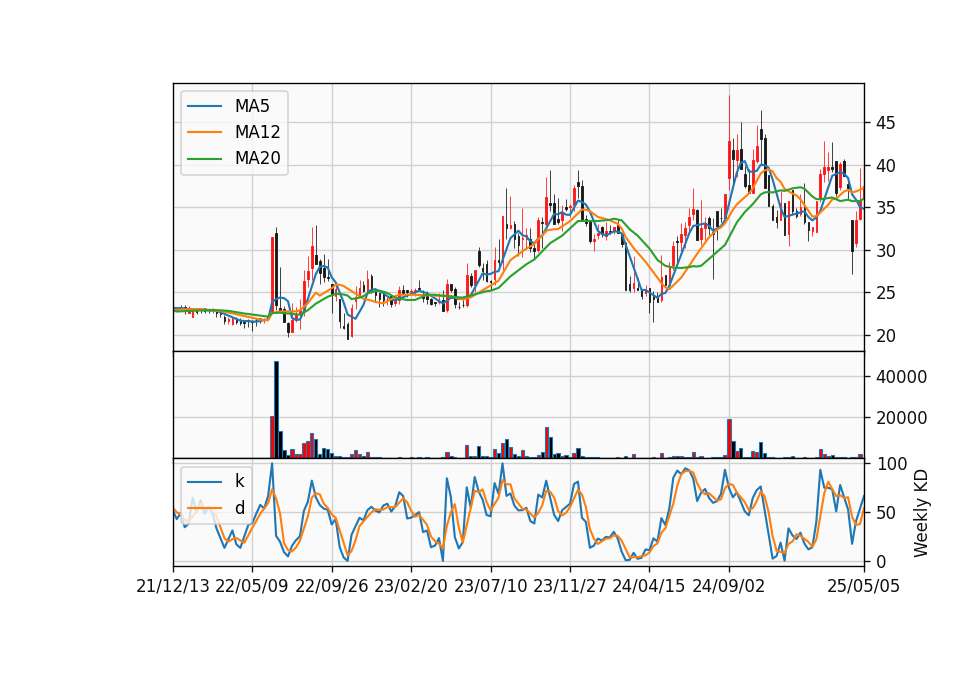Click the 23/02/20 date tick label
Screen dimensions: 960x690
pyautogui.click(x=411, y=586)
